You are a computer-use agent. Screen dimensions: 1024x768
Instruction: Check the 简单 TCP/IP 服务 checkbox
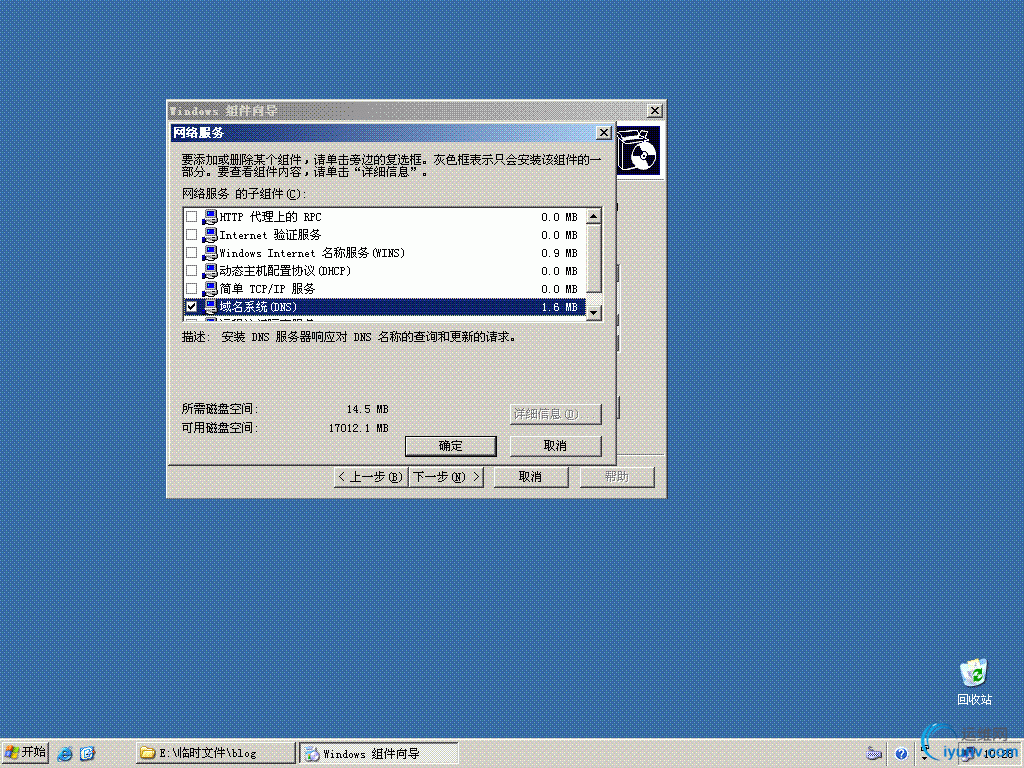[191, 289]
